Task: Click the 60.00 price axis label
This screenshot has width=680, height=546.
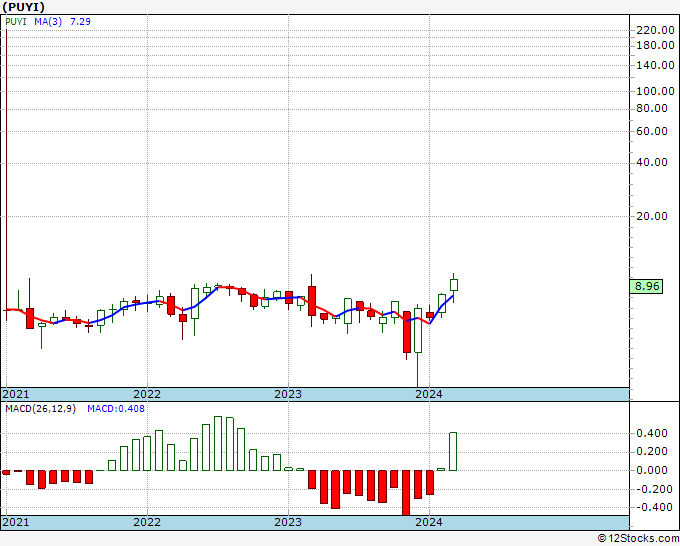Action: [x=651, y=131]
